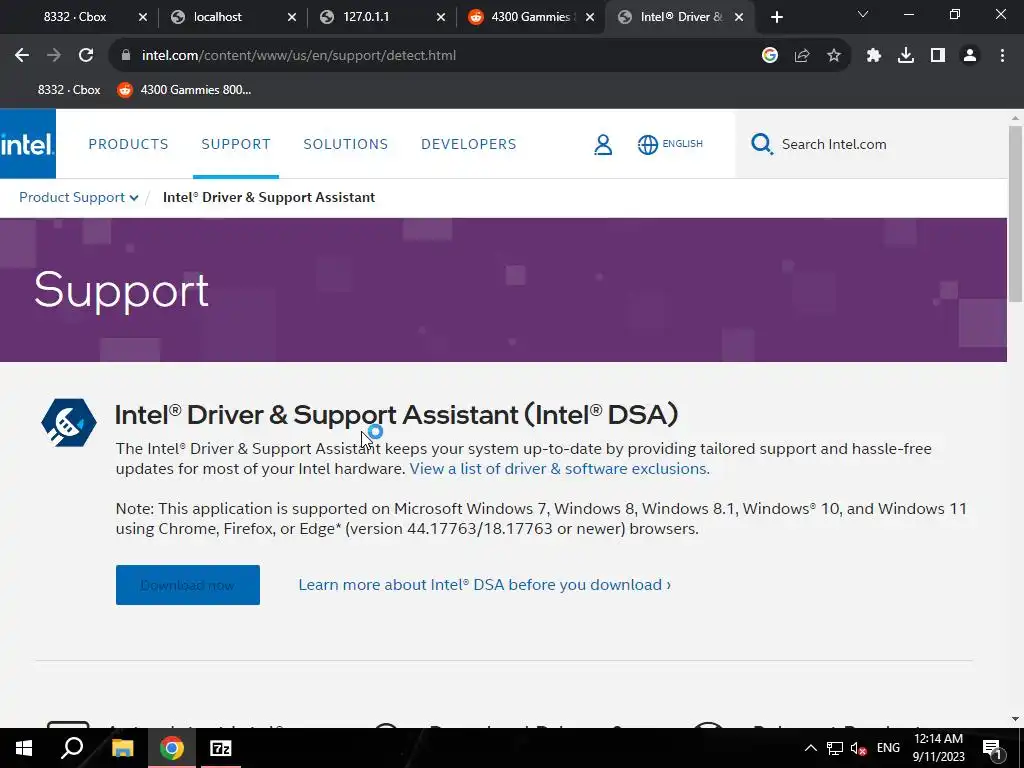Reload the Intel support page
Screen dimensions: 1024x768
(86, 56)
